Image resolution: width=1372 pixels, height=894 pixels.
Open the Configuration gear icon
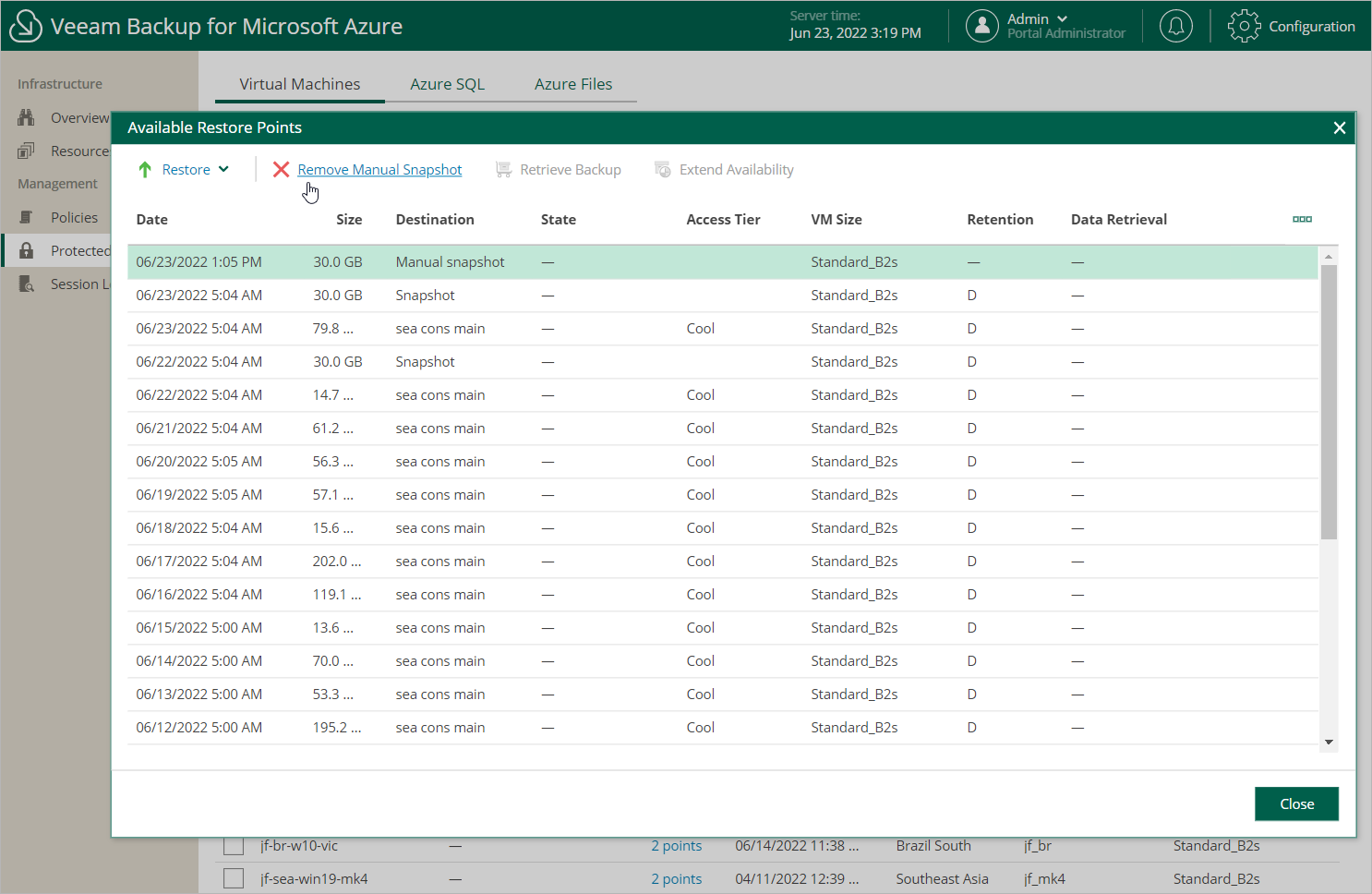coord(1244,26)
